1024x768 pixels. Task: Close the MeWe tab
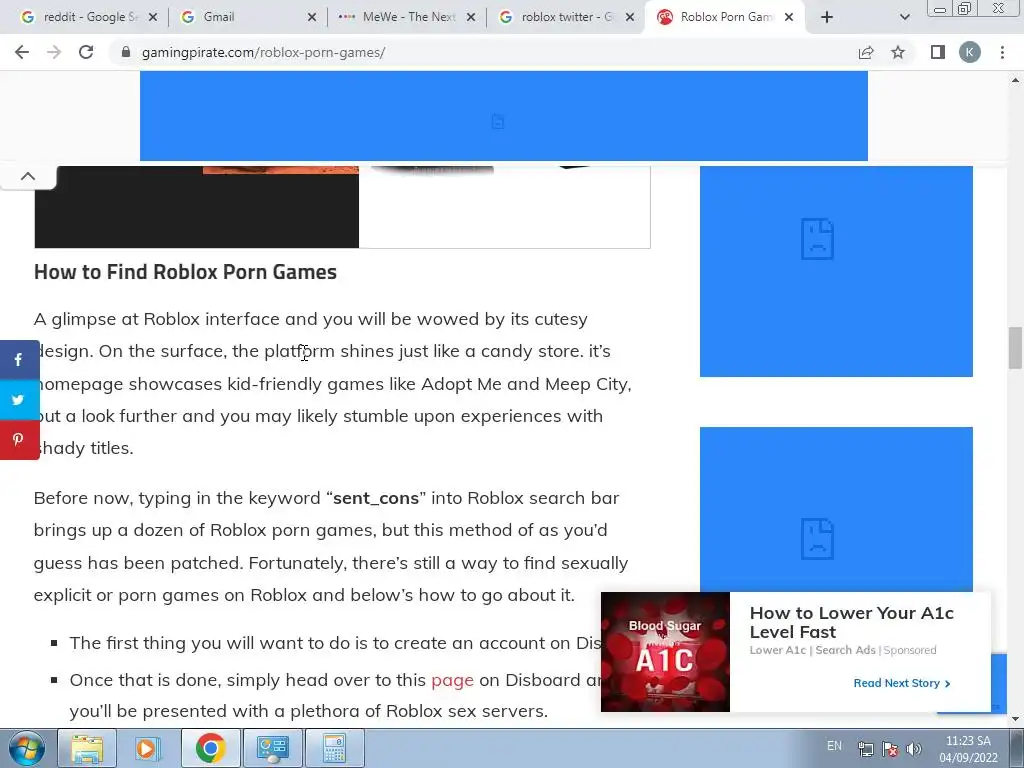(x=471, y=18)
